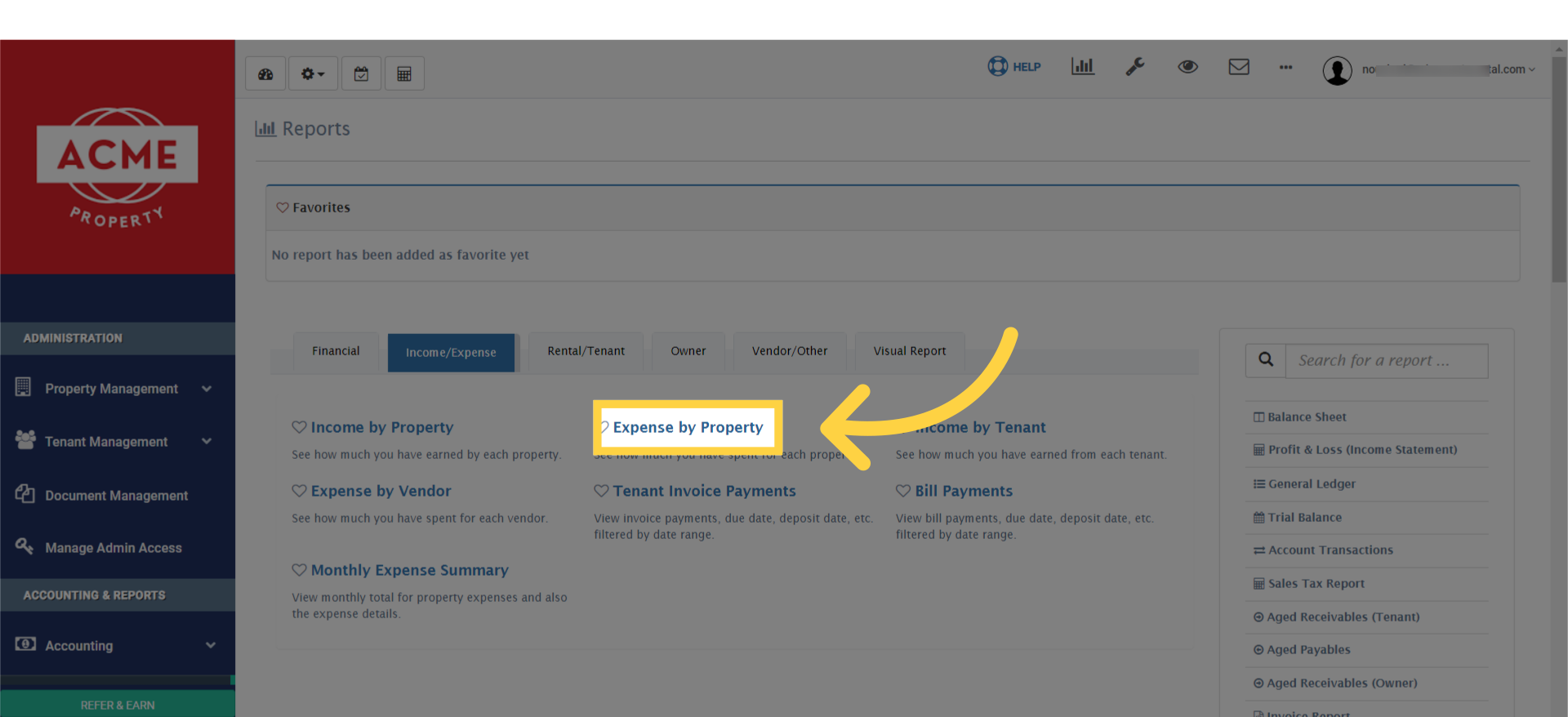This screenshot has width=1568, height=717.
Task: Click the Property Management building icon
Action: [23, 387]
